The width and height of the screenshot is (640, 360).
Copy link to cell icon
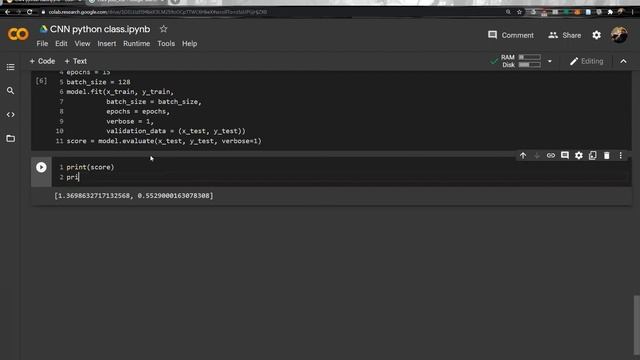551,156
